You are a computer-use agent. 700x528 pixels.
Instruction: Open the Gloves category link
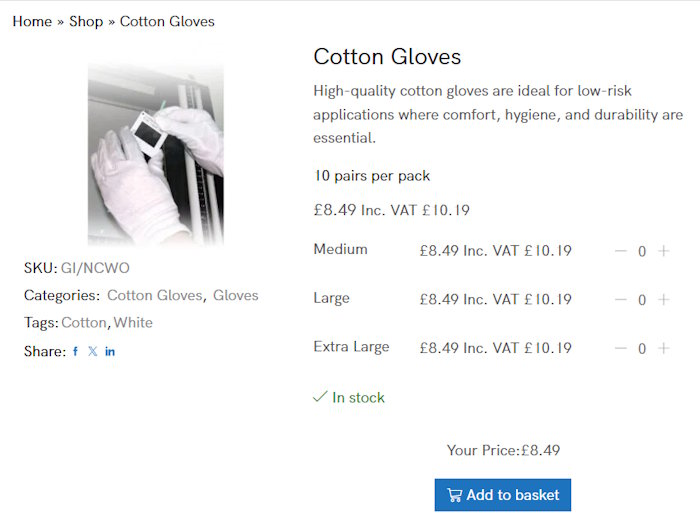pyautogui.click(x=236, y=295)
